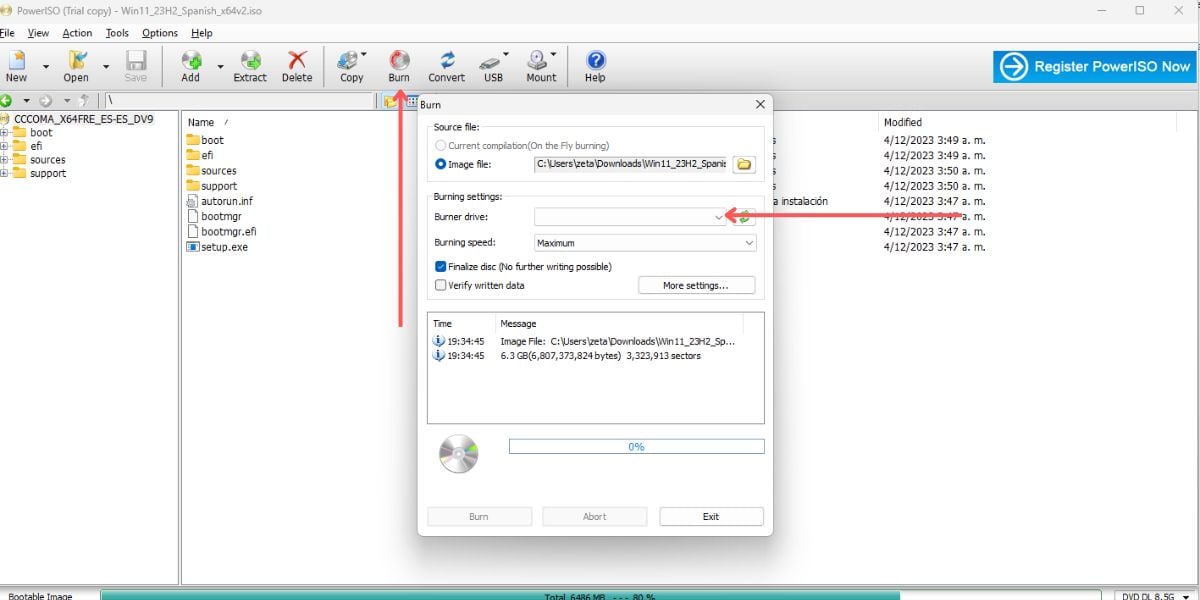
Task: Select the Image file radio button
Action: pyautogui.click(x=441, y=164)
